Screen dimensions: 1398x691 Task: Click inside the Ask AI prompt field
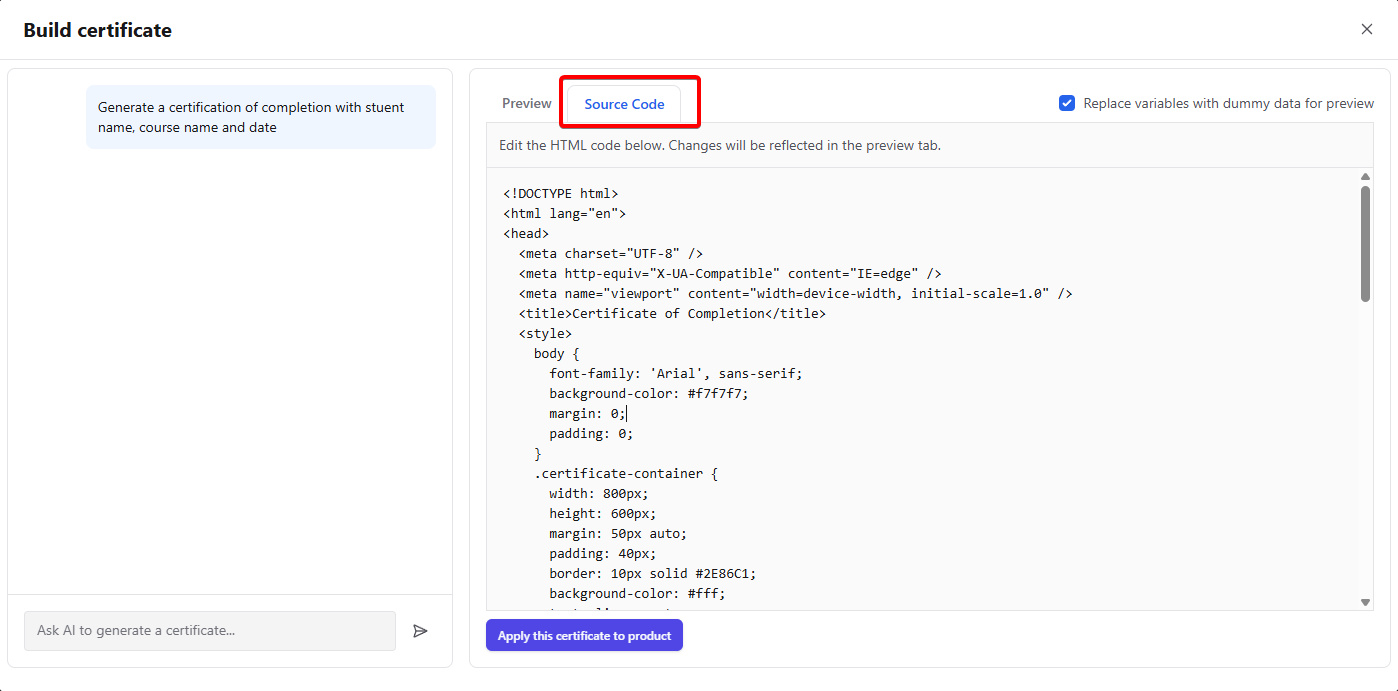(x=210, y=631)
